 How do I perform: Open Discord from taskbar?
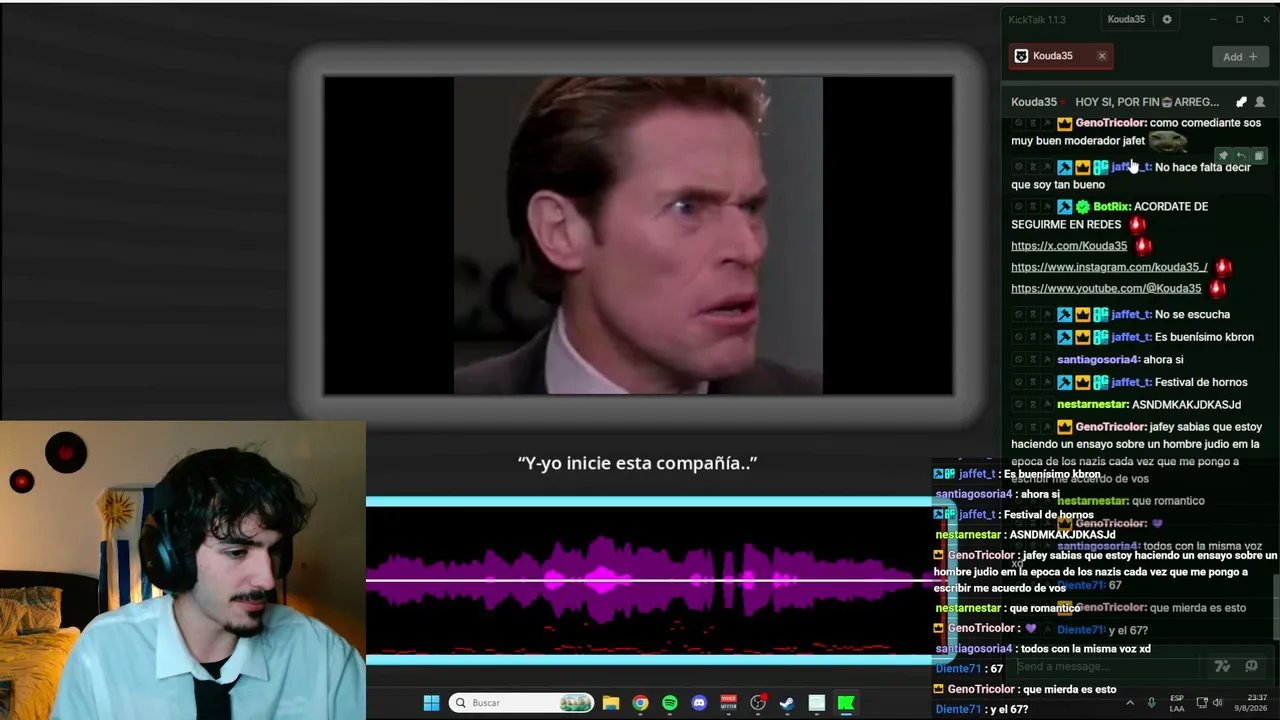point(699,703)
